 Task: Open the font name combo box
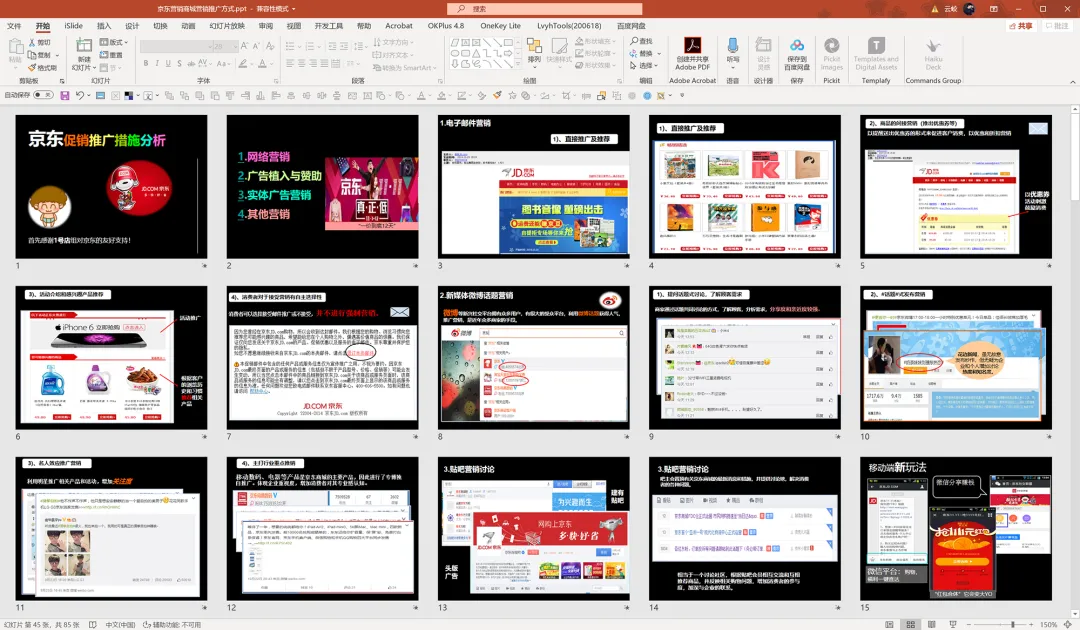[x=176, y=46]
